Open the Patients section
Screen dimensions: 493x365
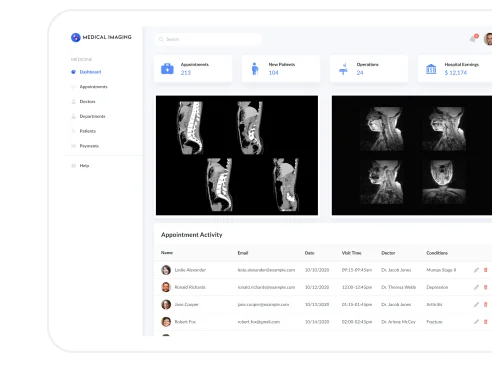click(88, 131)
